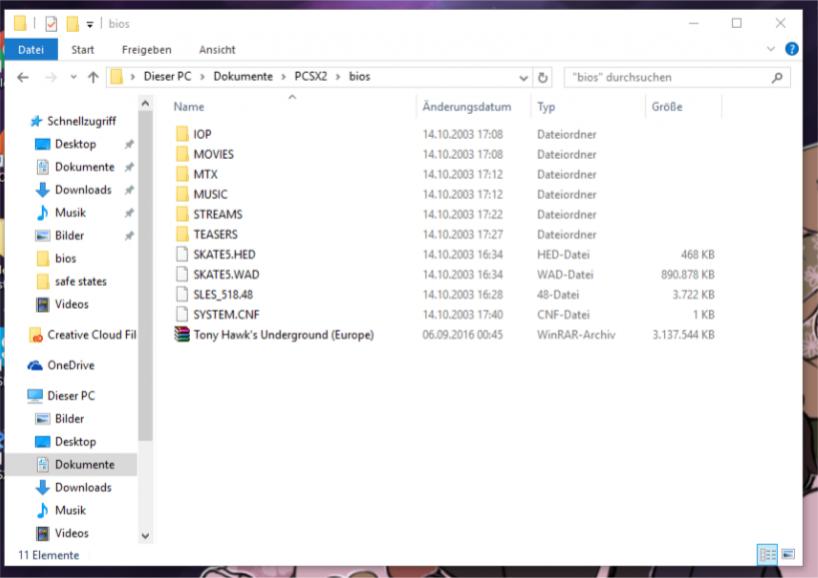Open the Datei menu tab

click(31, 50)
